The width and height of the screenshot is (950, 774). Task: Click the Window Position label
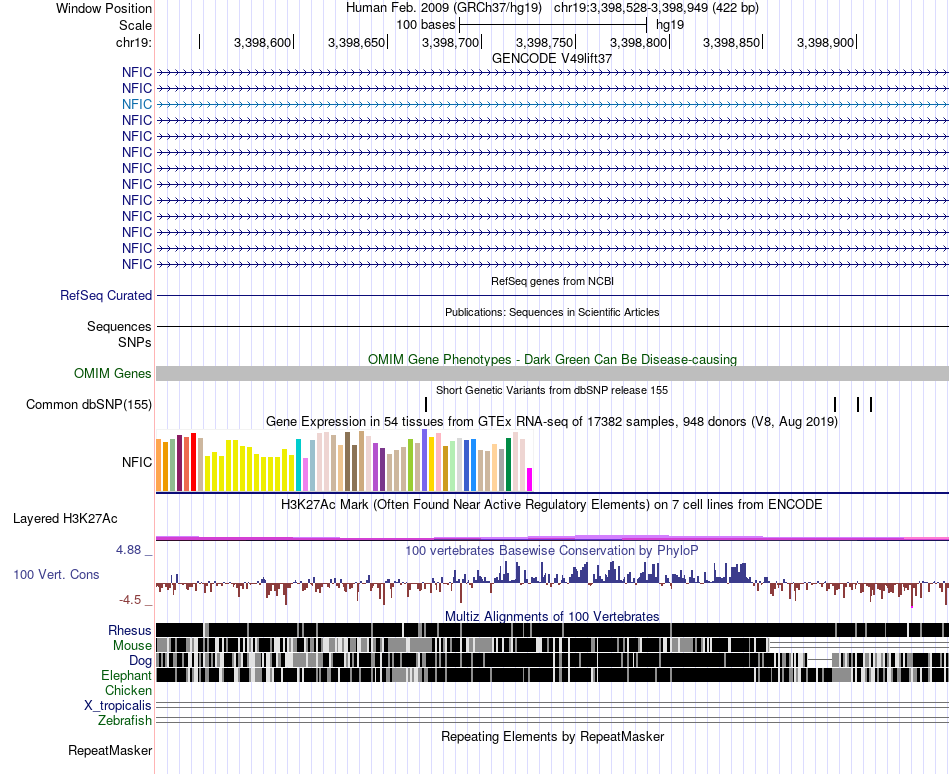click(x=104, y=8)
